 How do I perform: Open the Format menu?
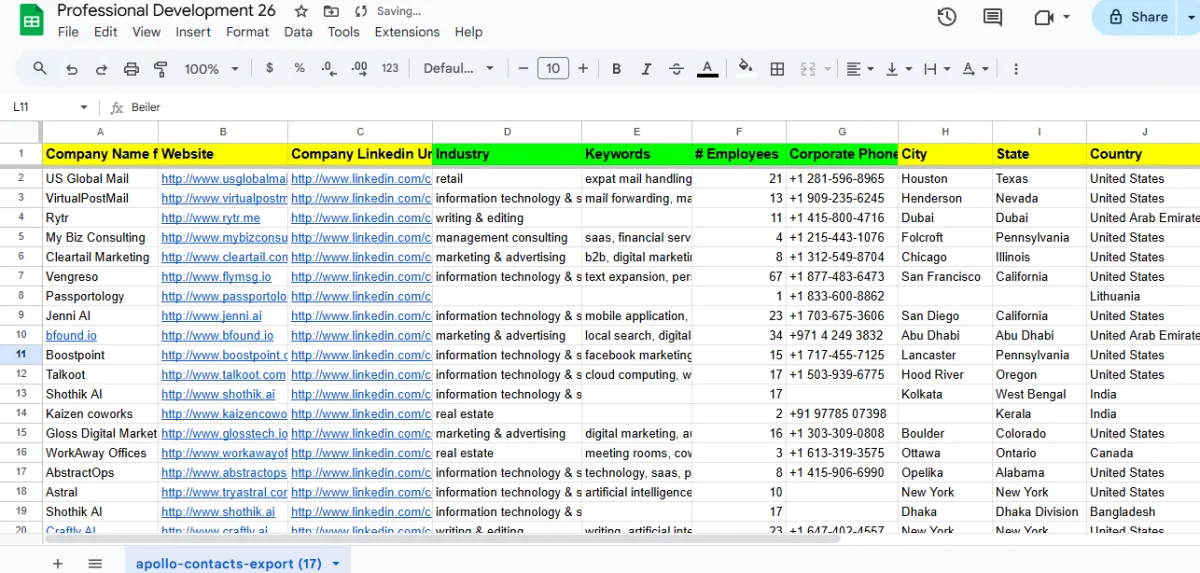tap(247, 32)
